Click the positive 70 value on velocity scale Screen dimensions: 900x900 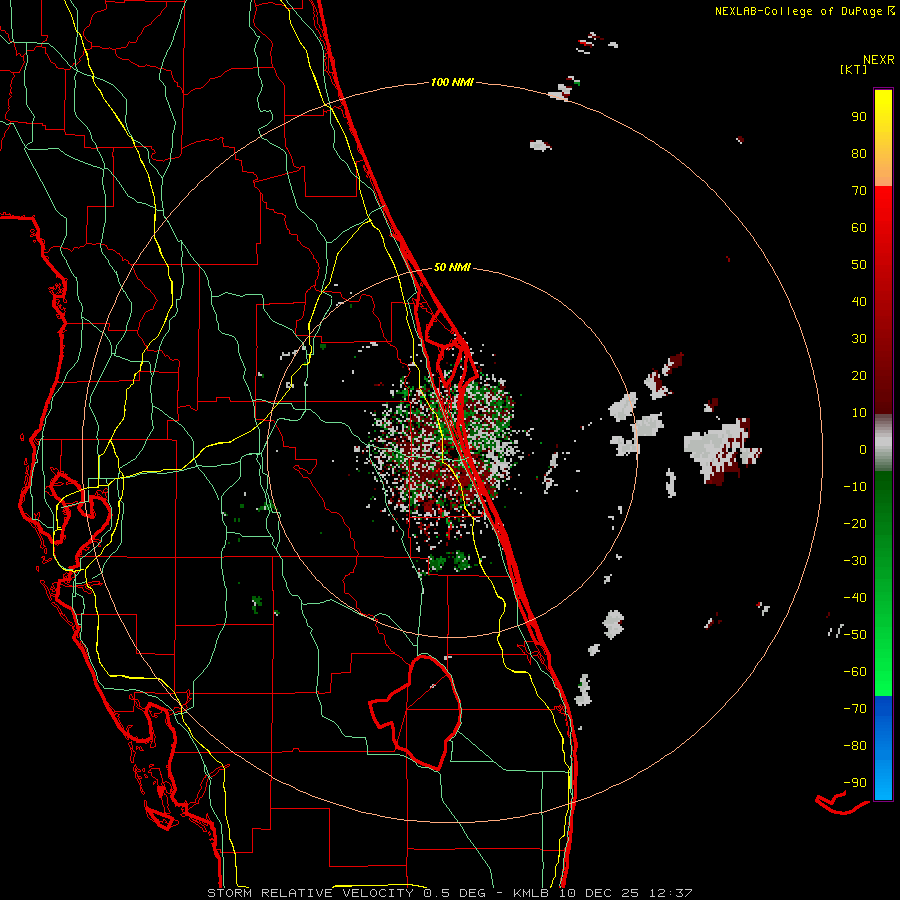(x=859, y=191)
